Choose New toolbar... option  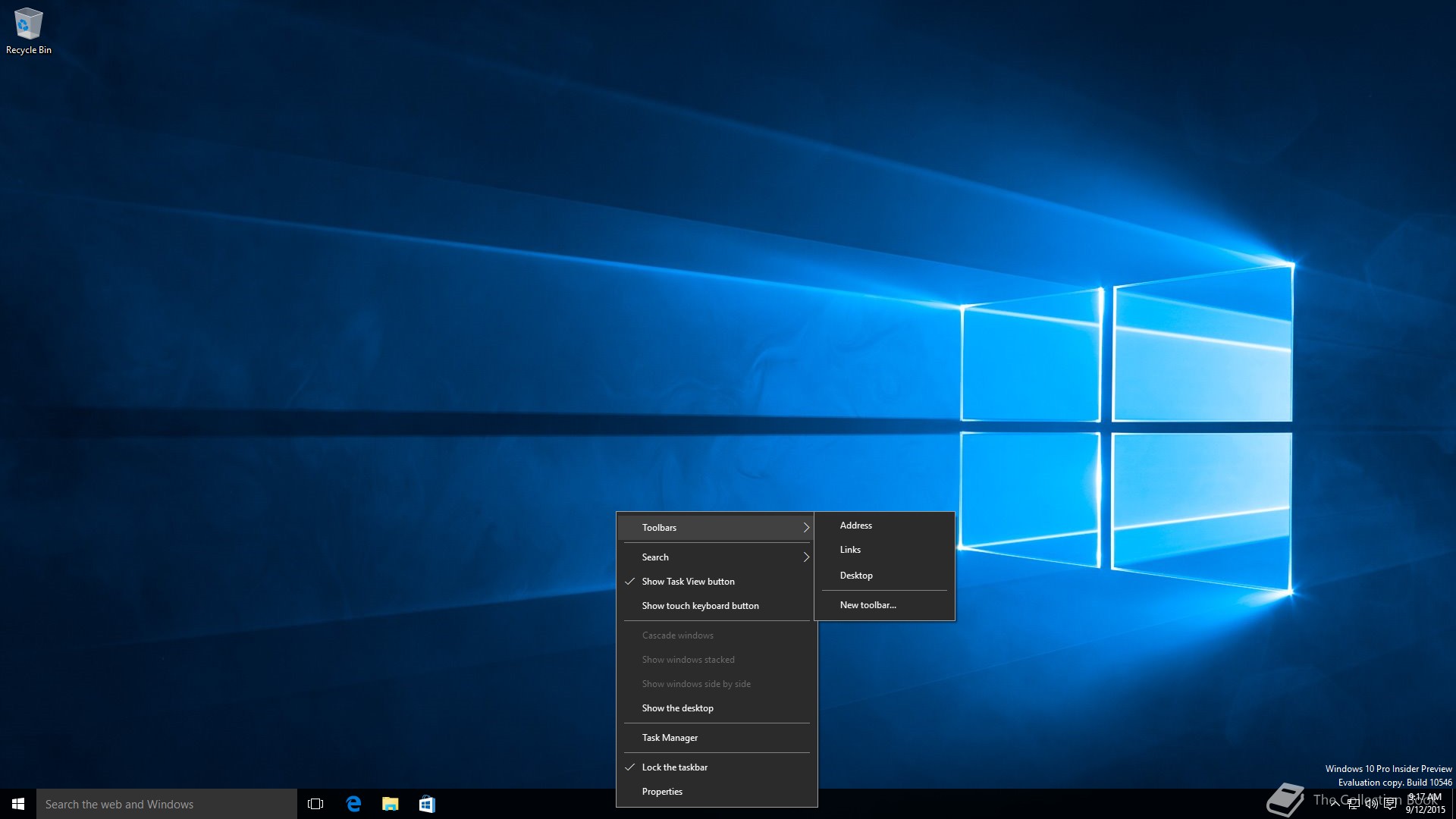click(x=884, y=605)
